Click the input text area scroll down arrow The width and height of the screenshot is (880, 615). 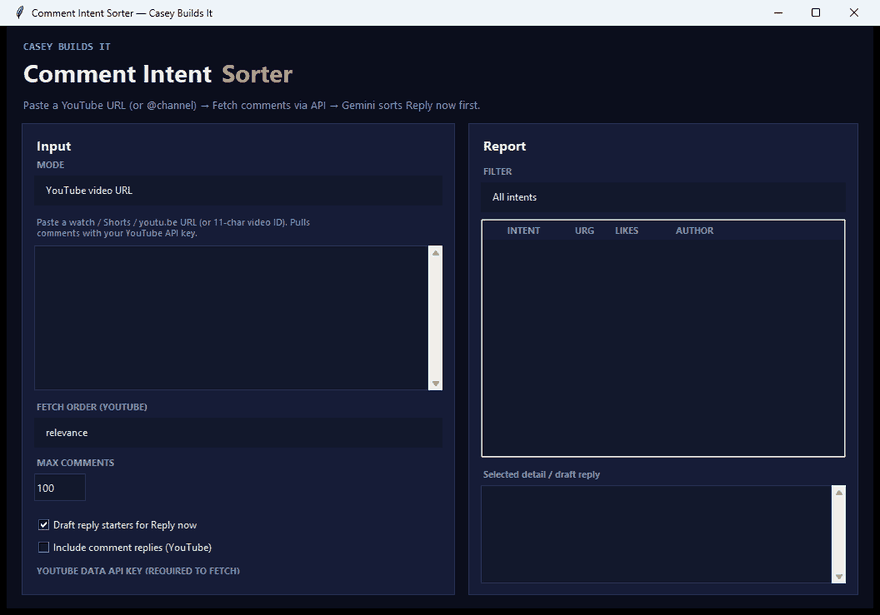click(x=435, y=383)
